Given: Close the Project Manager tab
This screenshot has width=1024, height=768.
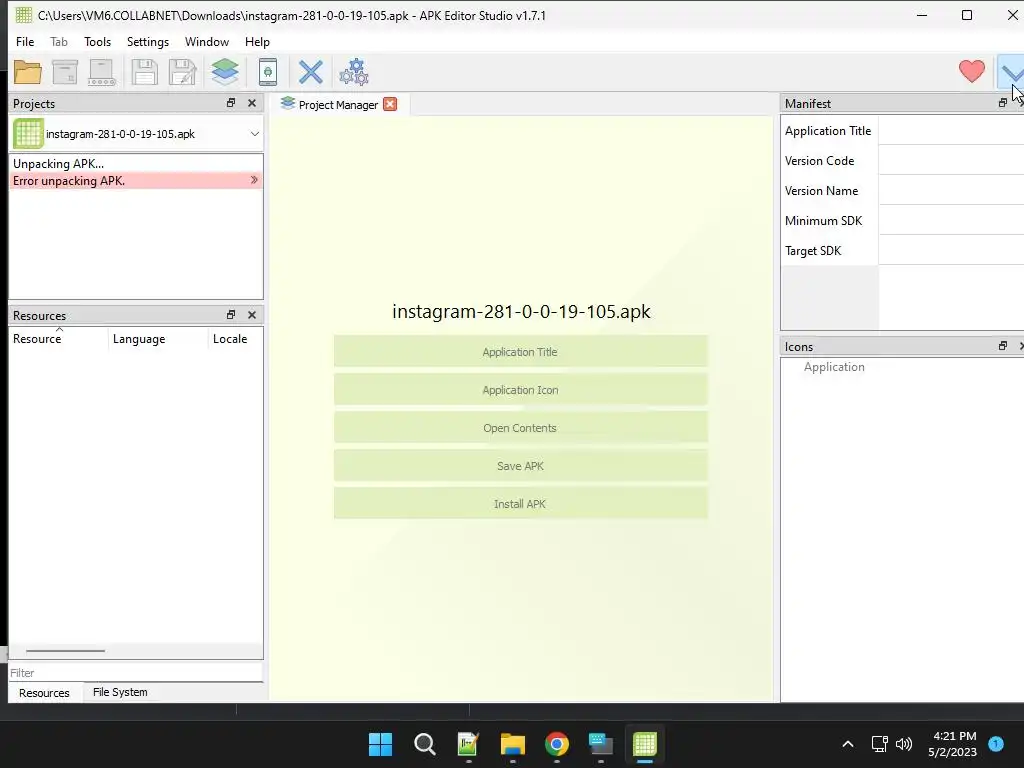Looking at the screenshot, I should [x=390, y=104].
